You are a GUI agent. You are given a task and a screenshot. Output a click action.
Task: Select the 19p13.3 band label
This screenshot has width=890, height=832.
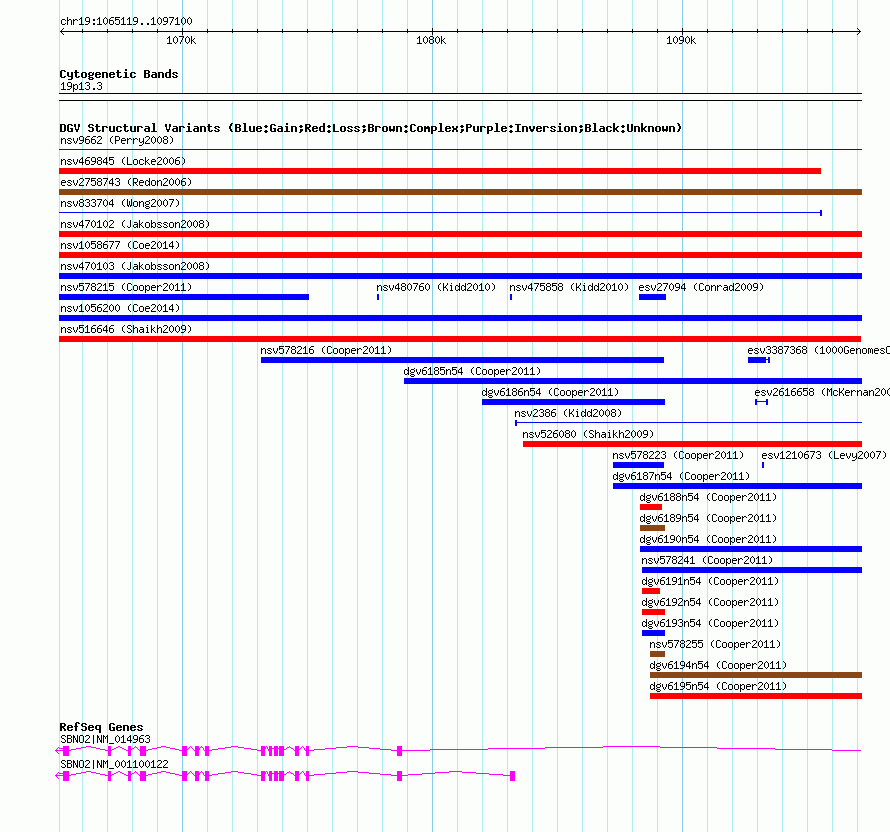coord(81,86)
